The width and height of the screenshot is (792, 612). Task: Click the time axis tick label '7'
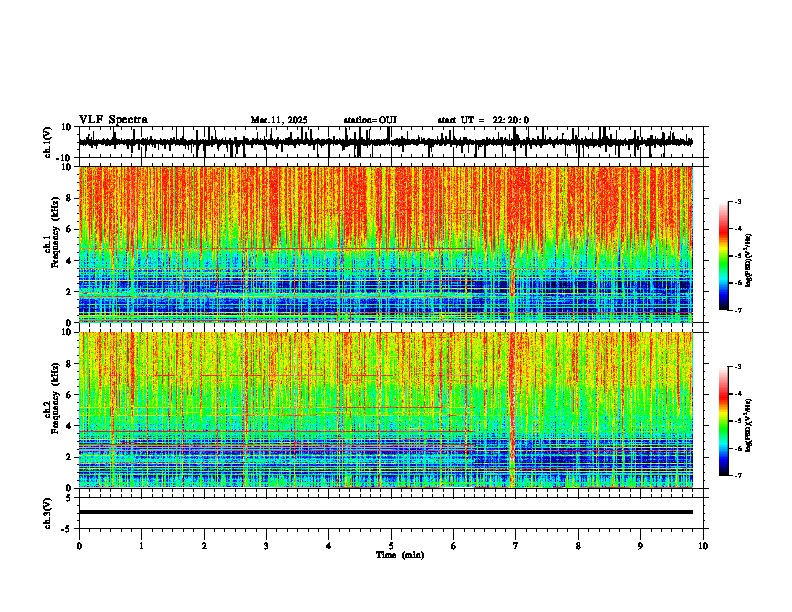tap(516, 546)
